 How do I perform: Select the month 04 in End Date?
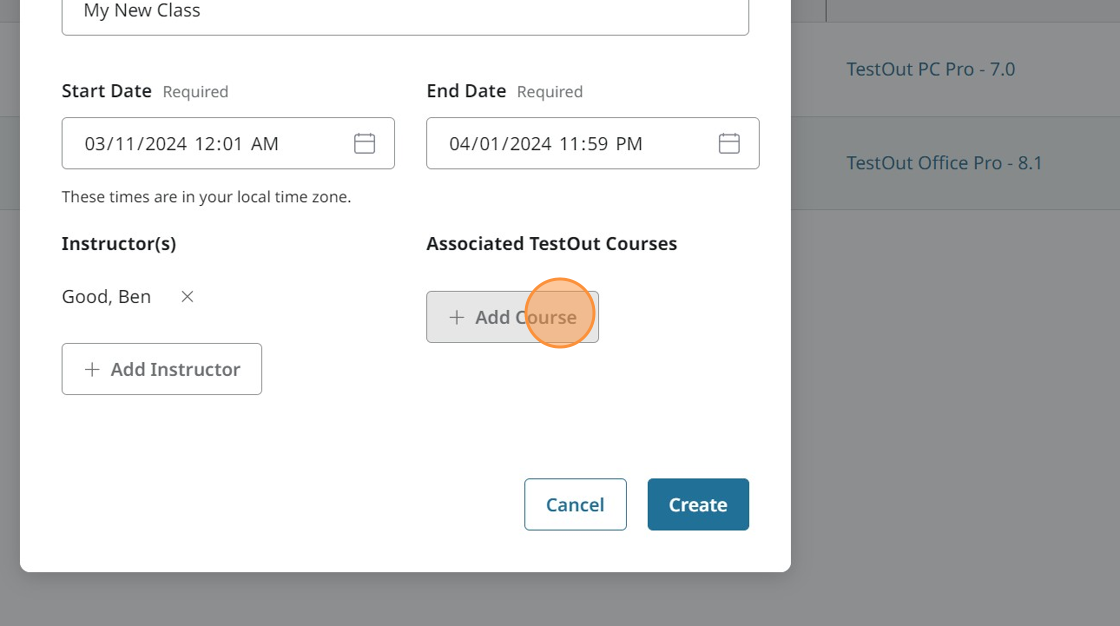[460, 144]
